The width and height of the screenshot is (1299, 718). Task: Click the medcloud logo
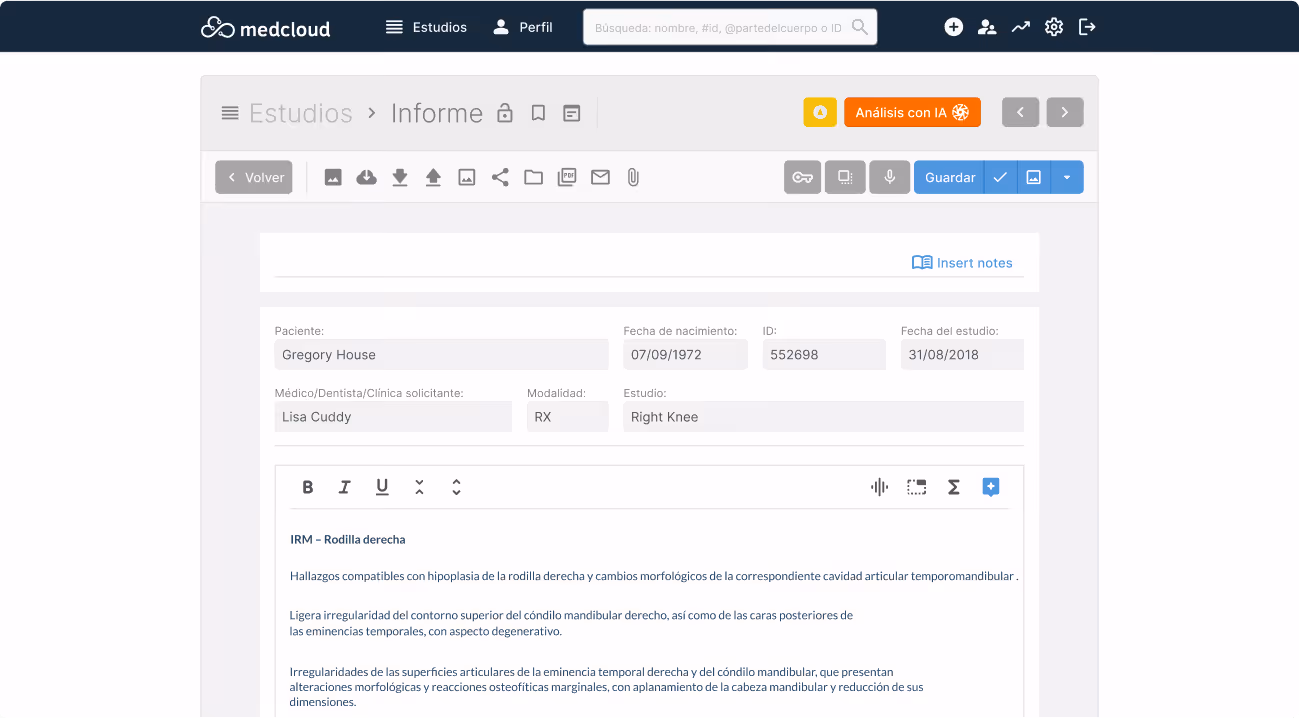point(265,27)
